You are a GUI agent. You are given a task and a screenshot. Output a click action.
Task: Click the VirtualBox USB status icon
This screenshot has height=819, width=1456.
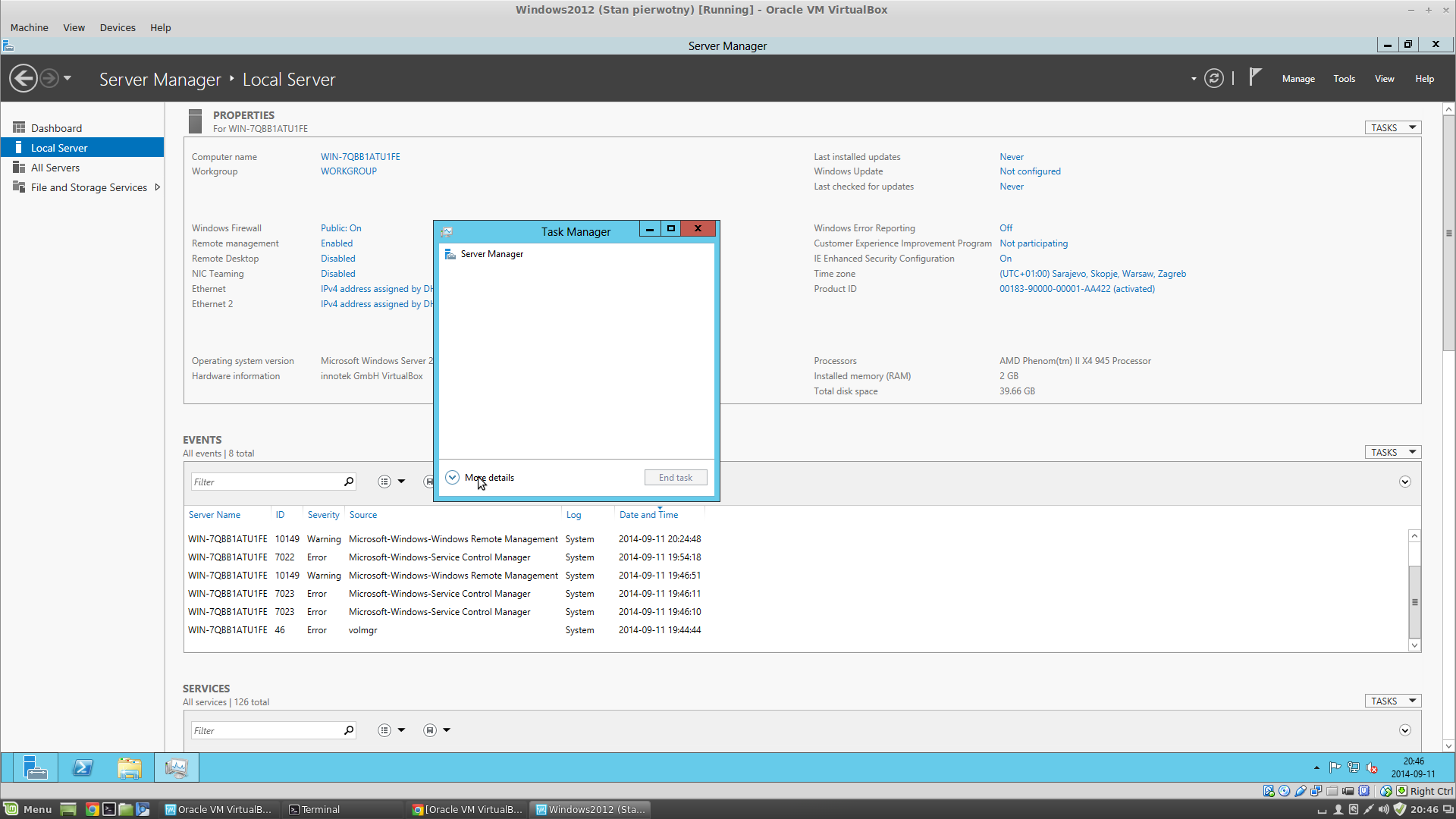(x=1301, y=791)
